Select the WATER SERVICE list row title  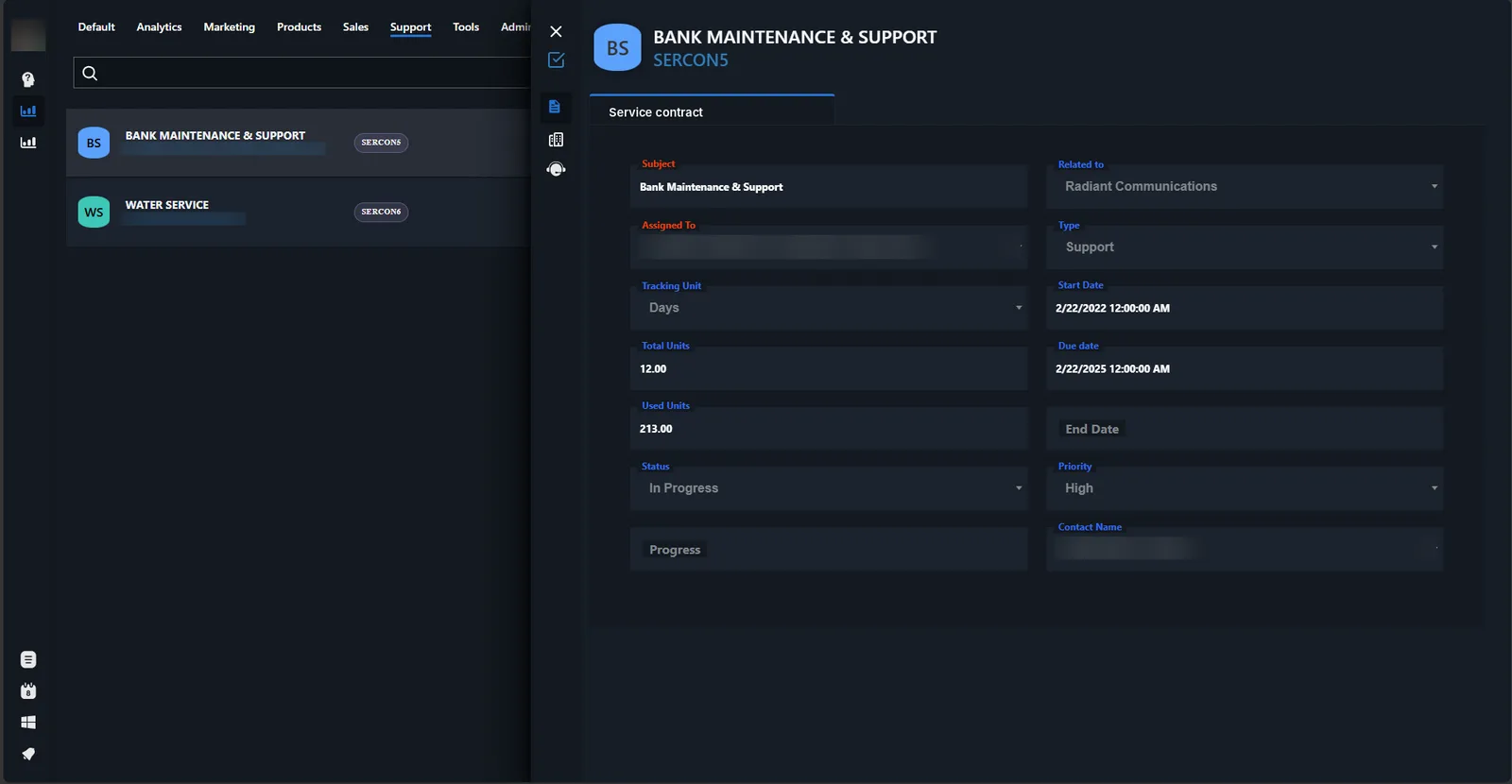167,205
